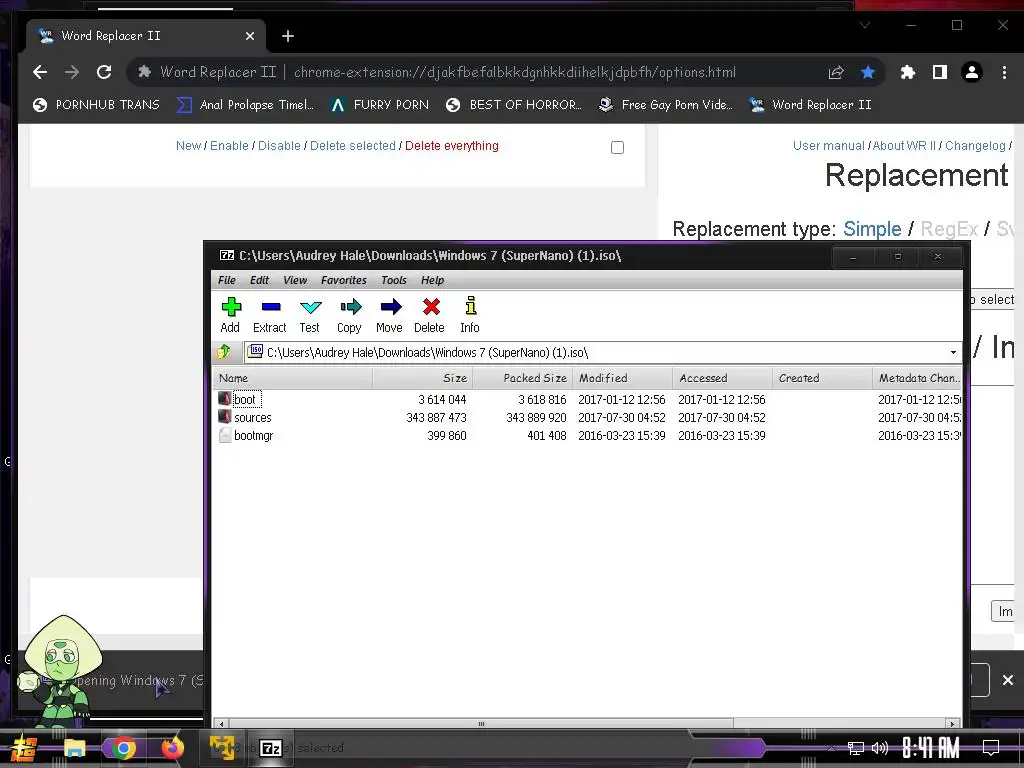Click the right arrow of 7-Zip scrollbar

[x=952, y=724]
